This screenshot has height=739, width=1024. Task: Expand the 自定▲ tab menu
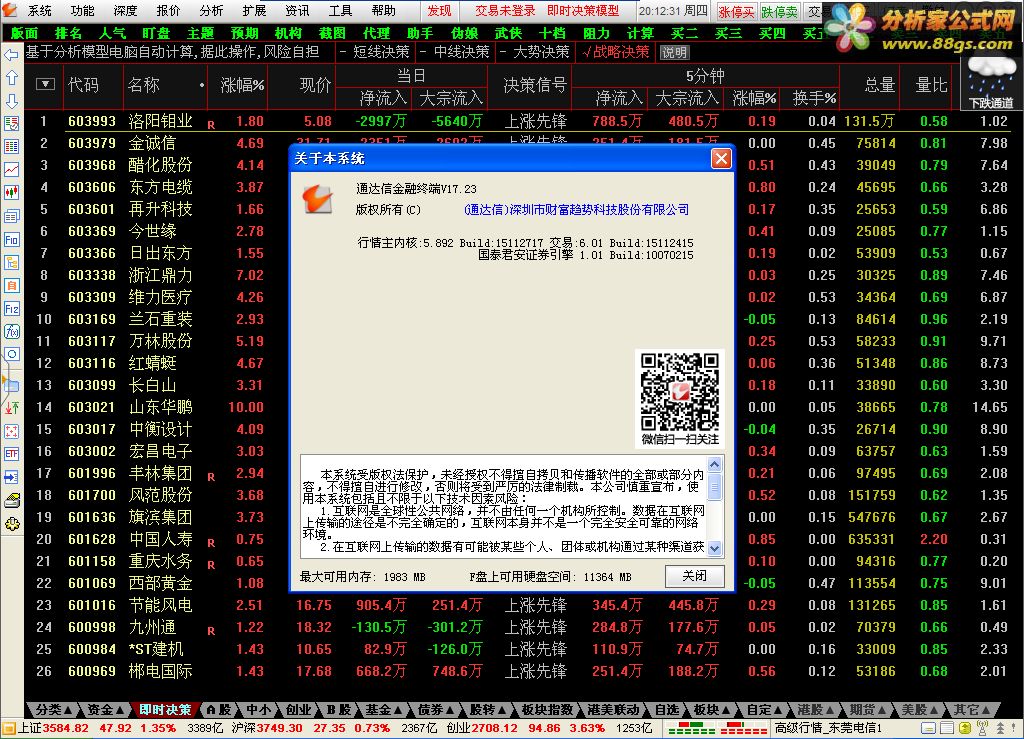pos(763,710)
